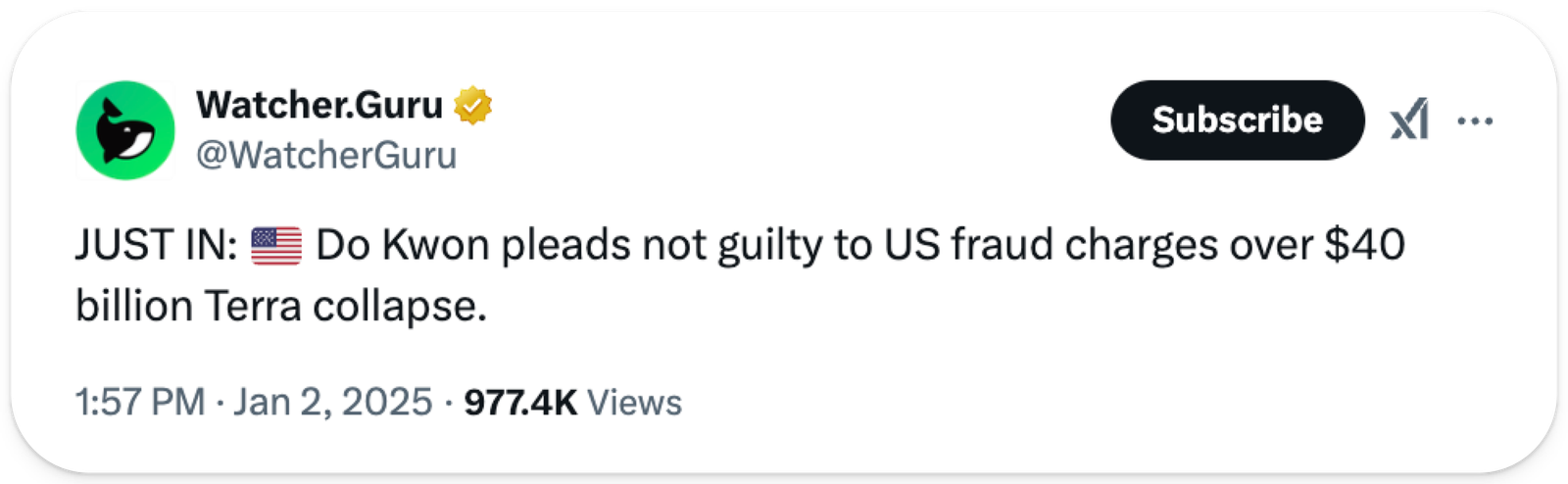Click the Views label
The height and width of the screenshot is (484, 1568).
click(x=634, y=403)
